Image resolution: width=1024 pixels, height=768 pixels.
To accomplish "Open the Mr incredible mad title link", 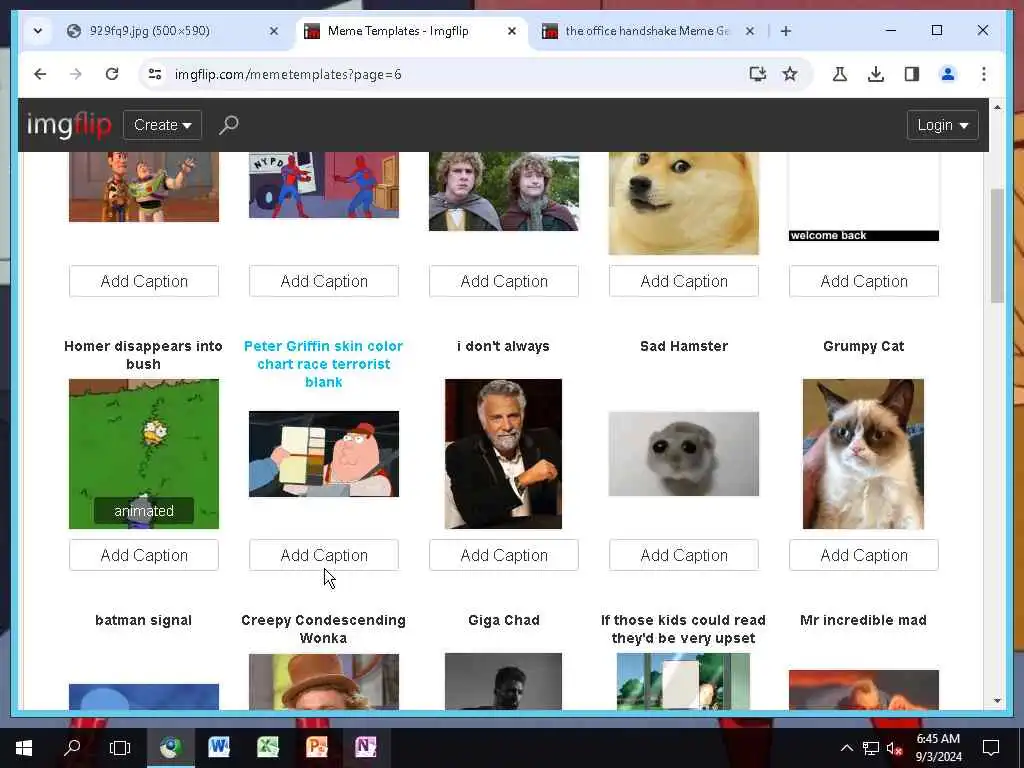I will tap(863, 620).
